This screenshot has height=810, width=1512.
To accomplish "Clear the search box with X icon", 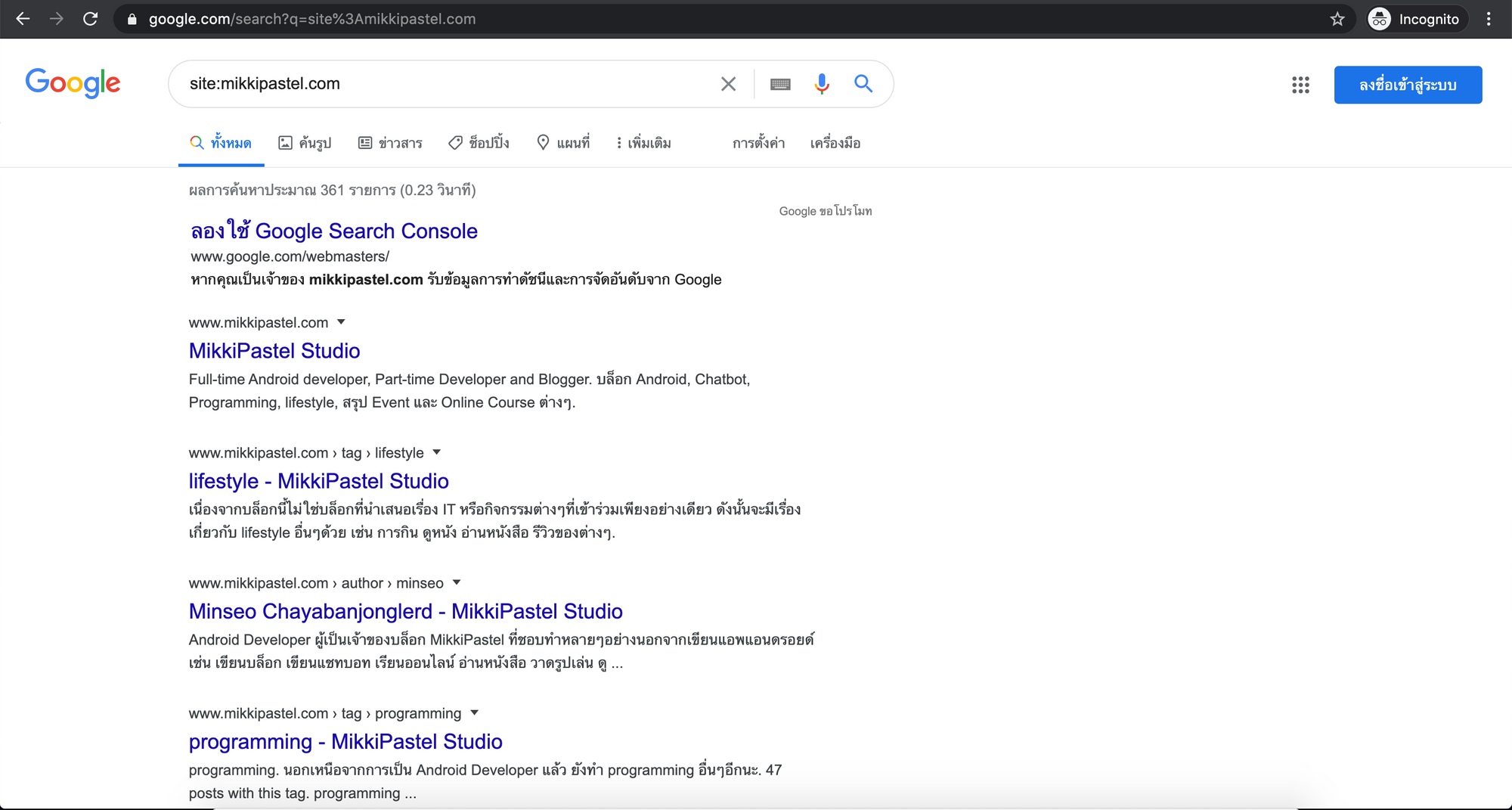I will coord(728,84).
